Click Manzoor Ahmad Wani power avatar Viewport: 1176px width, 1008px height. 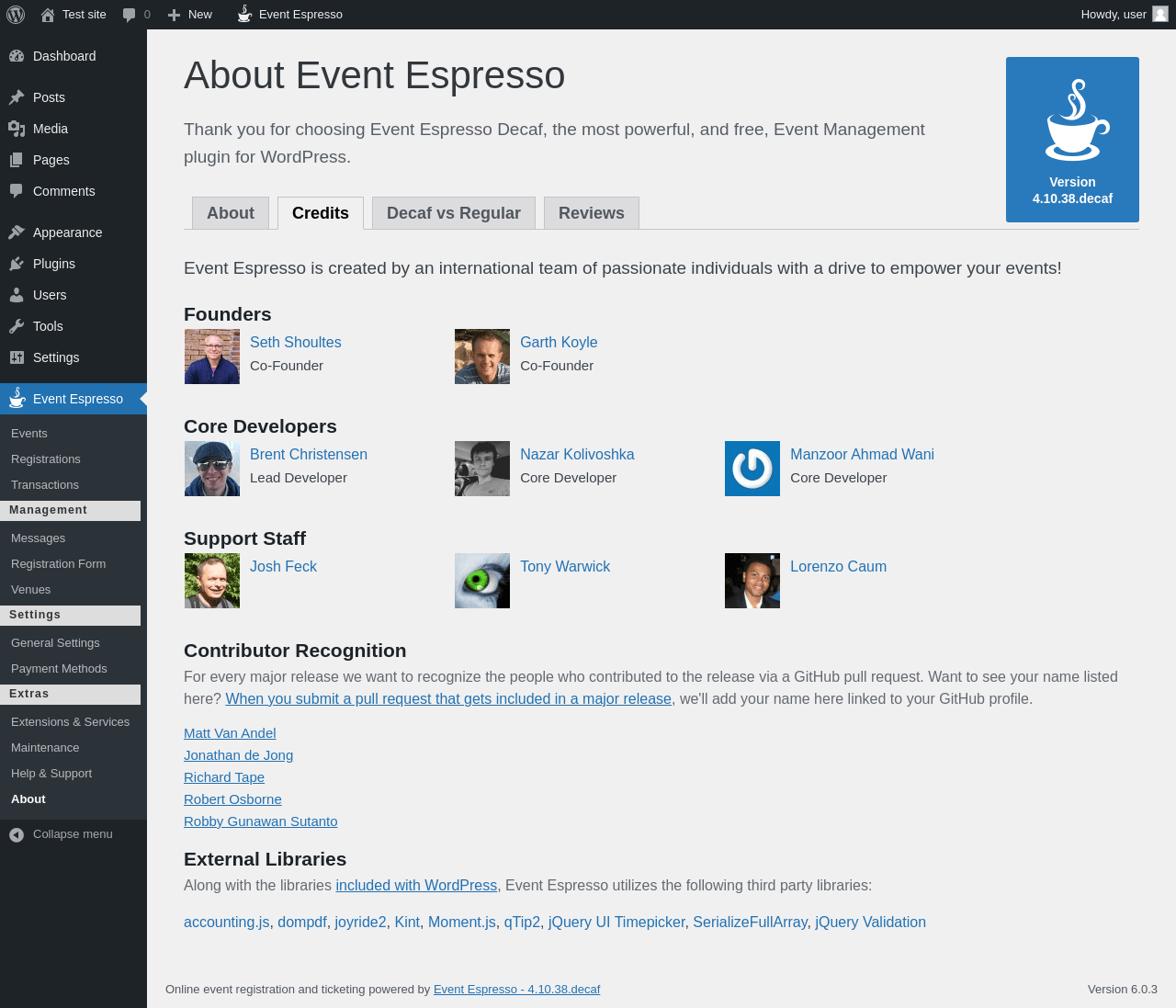(x=752, y=469)
